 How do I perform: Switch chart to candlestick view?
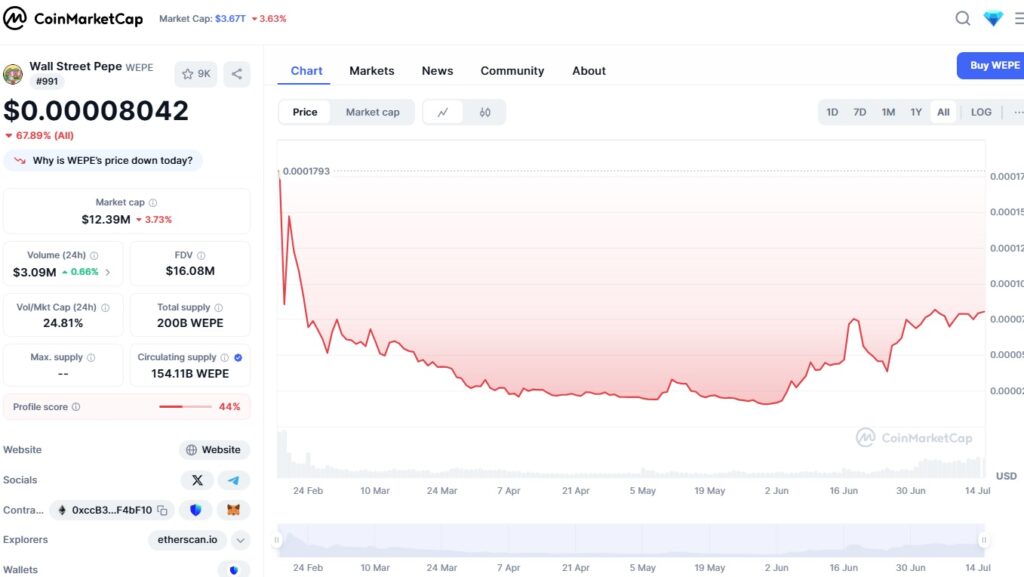[485, 112]
